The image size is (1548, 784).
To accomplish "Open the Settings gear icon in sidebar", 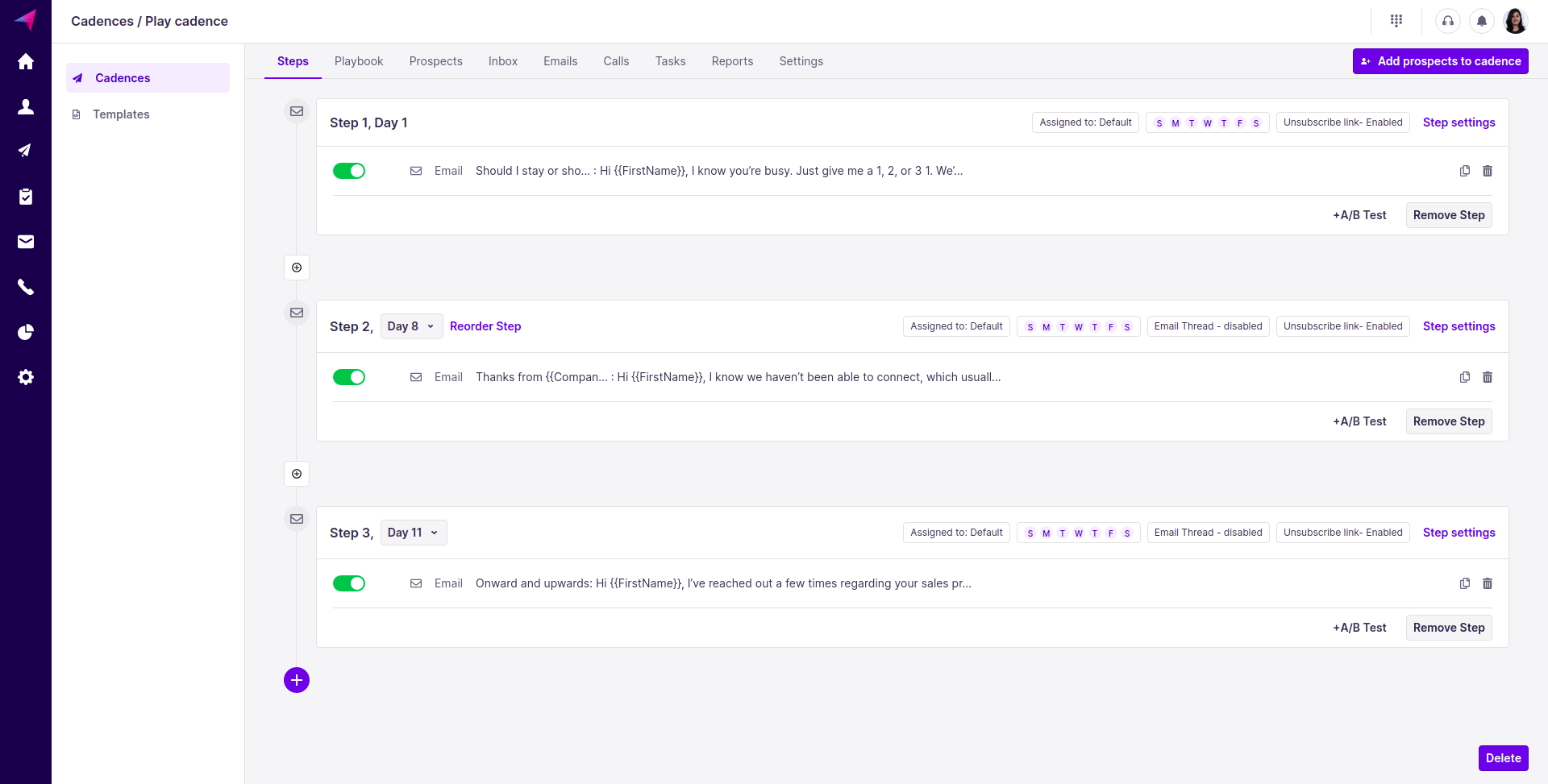I will [26, 377].
